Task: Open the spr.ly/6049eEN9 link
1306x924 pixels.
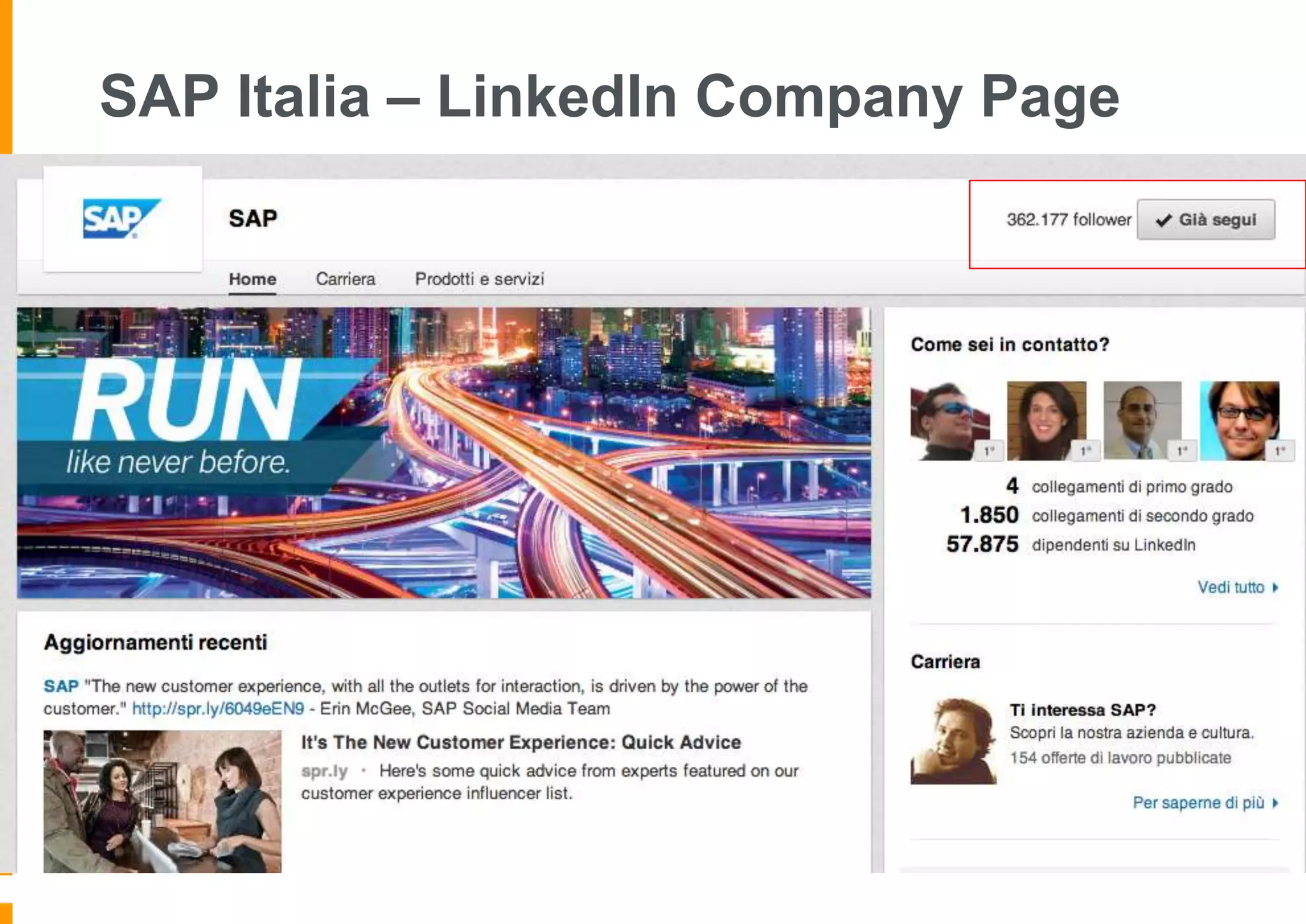Action: click(218, 708)
